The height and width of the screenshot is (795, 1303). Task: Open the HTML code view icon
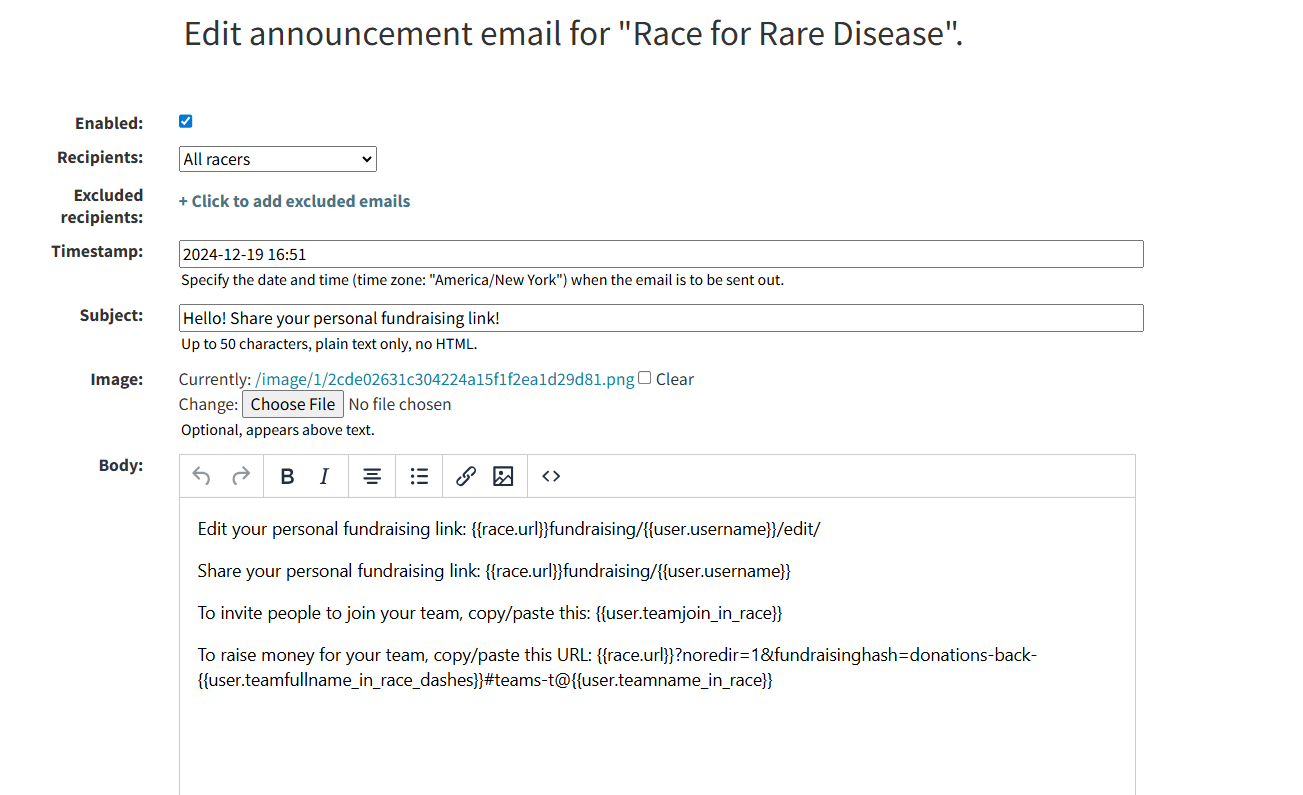(x=550, y=476)
